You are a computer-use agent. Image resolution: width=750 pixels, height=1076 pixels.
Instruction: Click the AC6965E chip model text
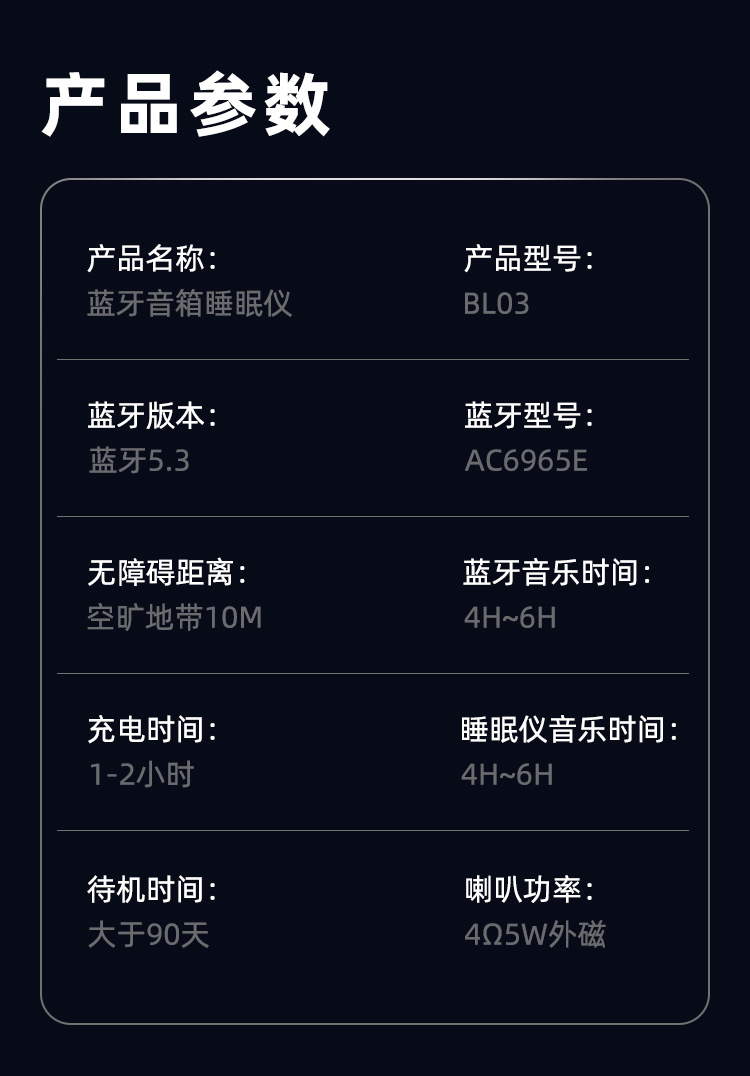pyautogui.click(x=526, y=460)
